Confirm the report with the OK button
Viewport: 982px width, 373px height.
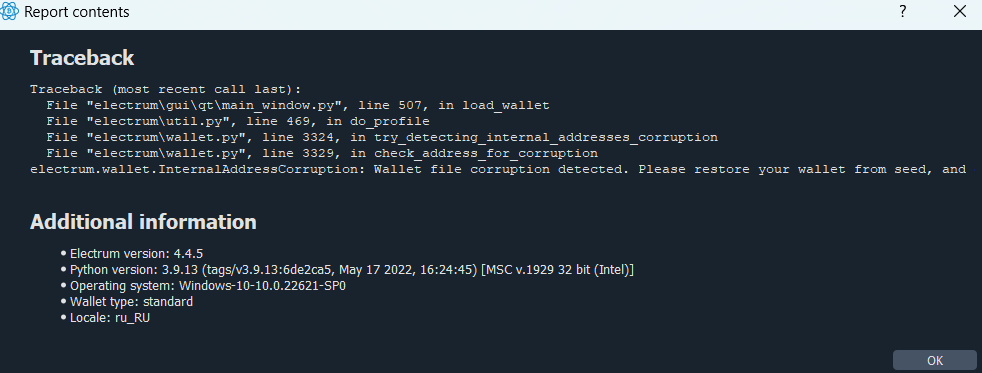pos(934,360)
